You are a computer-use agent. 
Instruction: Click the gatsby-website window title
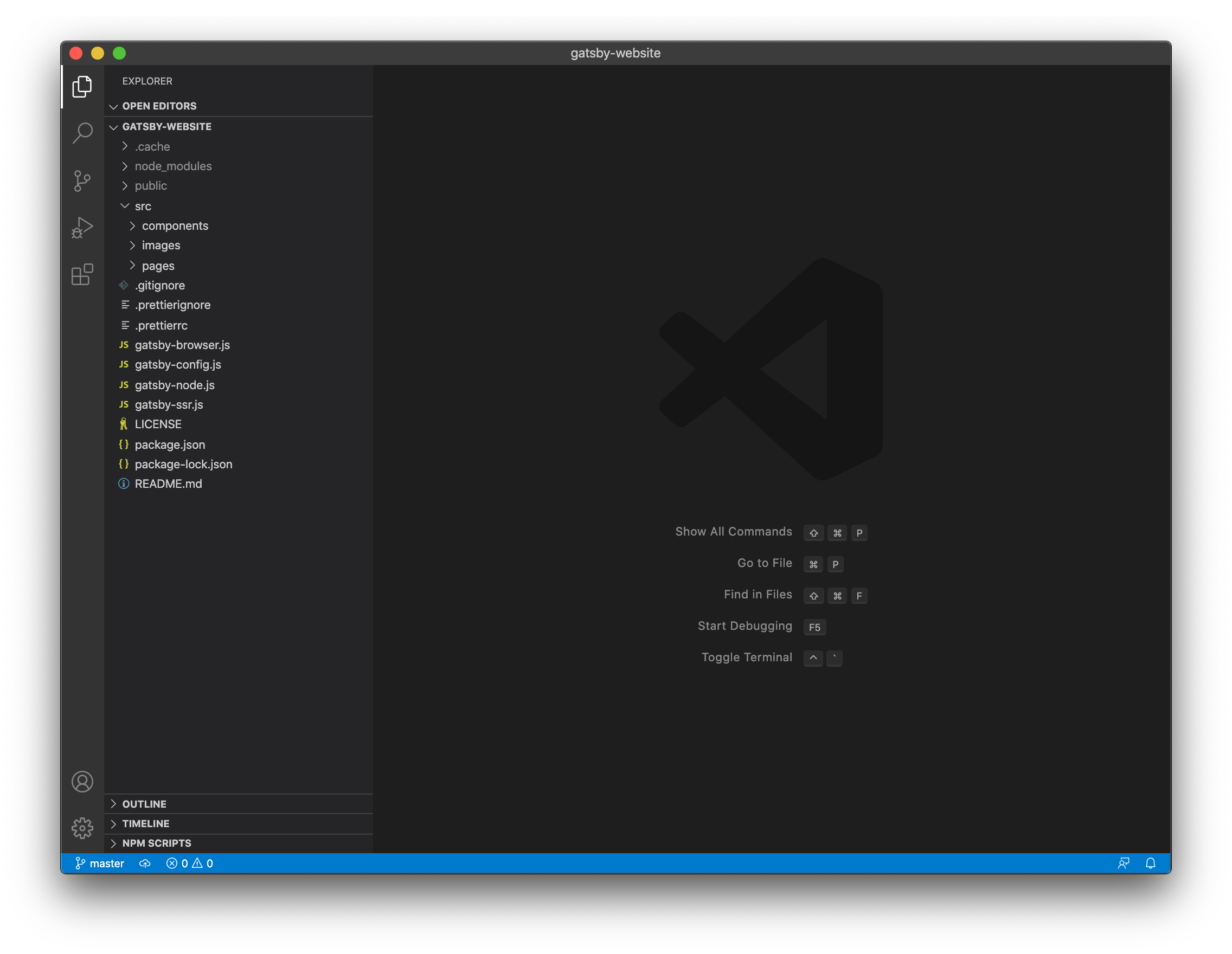[x=615, y=53]
